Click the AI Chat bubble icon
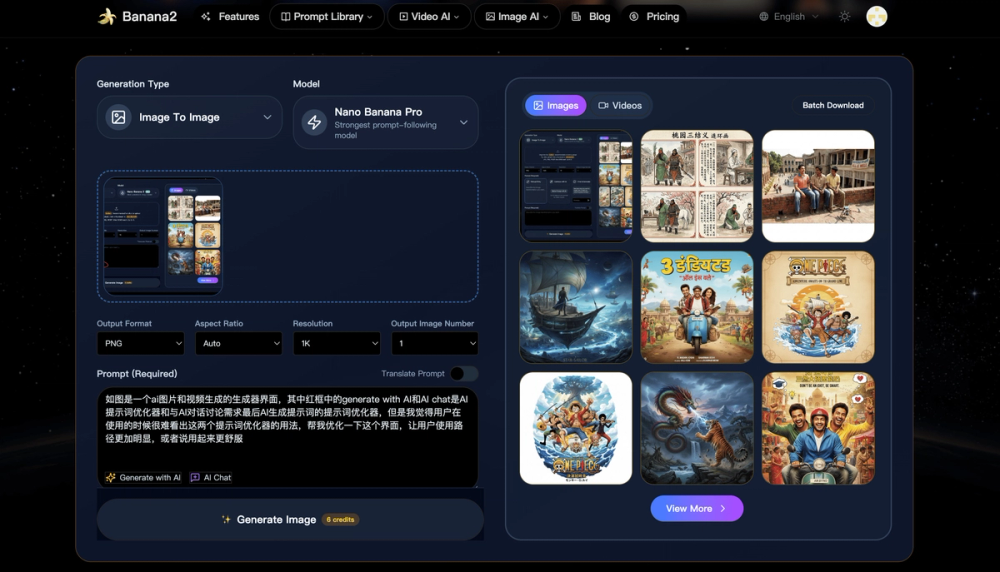1000x572 pixels. click(x=195, y=478)
